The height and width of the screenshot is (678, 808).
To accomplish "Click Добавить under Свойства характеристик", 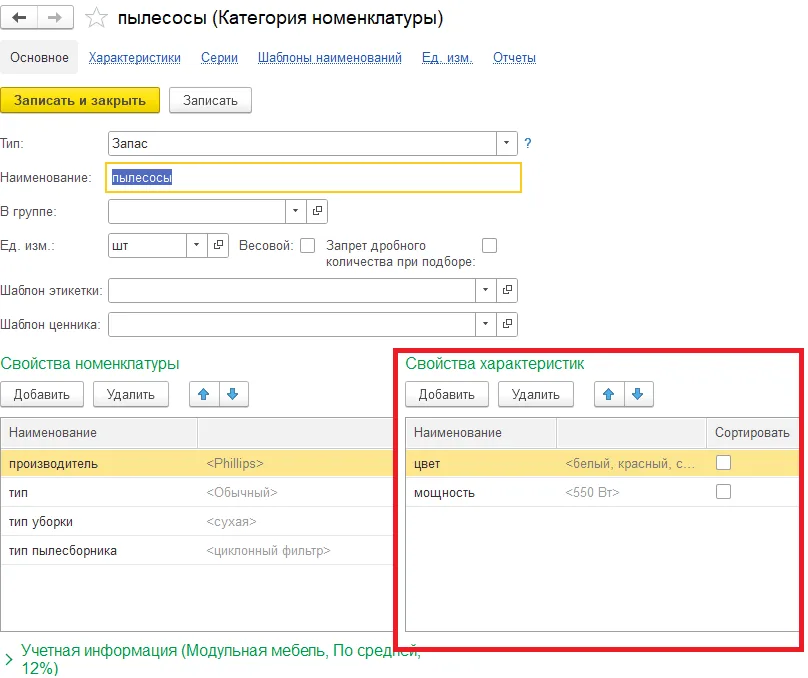I will 447,394.
